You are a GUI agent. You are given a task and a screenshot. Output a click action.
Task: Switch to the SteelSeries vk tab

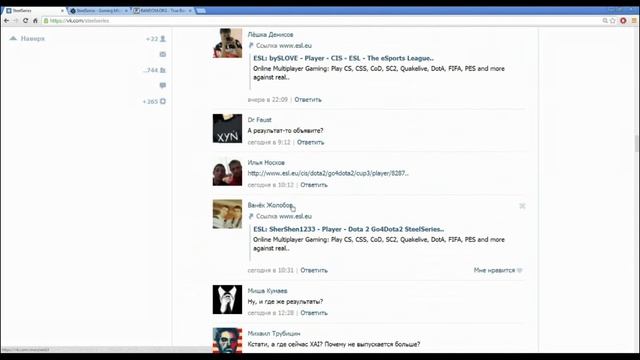click(x=33, y=11)
